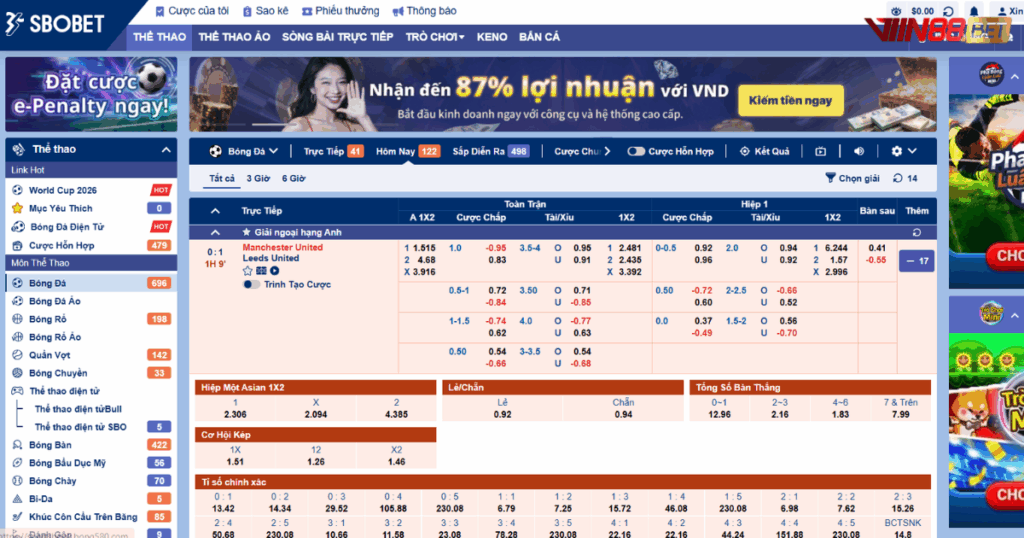Image resolution: width=1024 pixels, height=538 pixels.
Task: Open the notifications bell
Action: point(974,11)
